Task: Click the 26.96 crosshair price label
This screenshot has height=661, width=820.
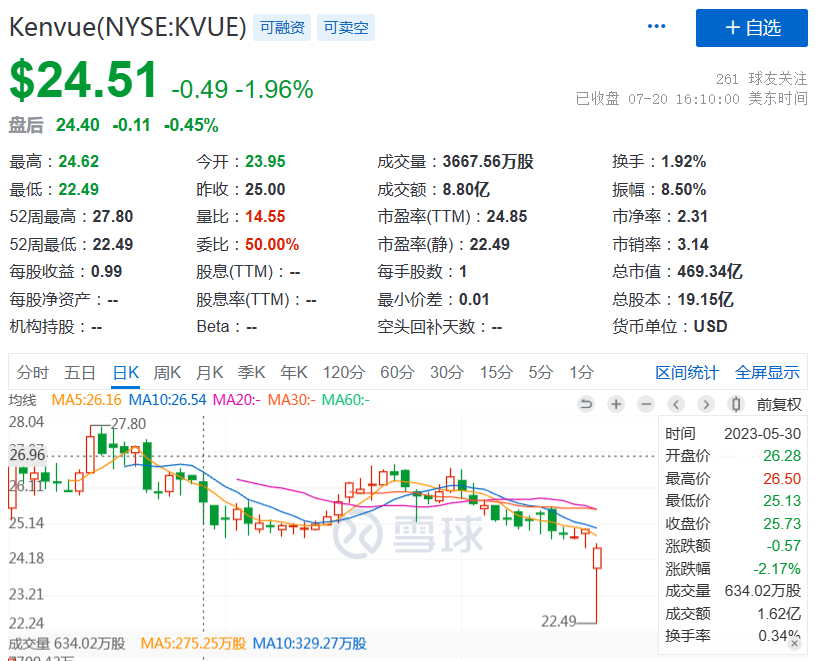Action: pyautogui.click(x=27, y=455)
